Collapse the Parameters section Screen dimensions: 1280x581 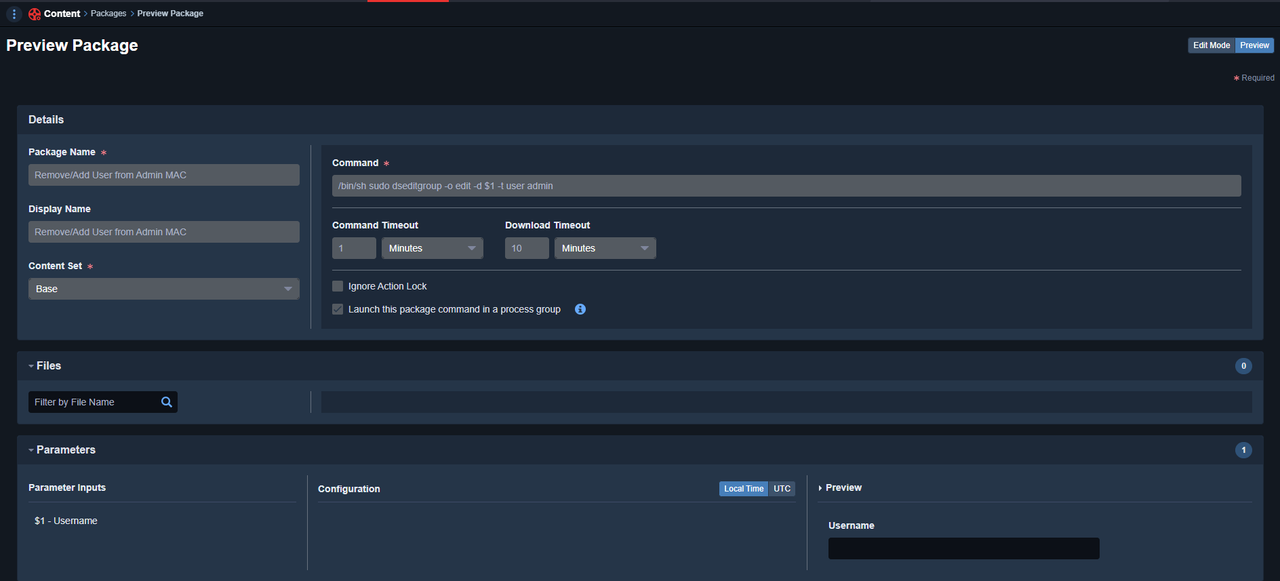pyautogui.click(x=32, y=450)
